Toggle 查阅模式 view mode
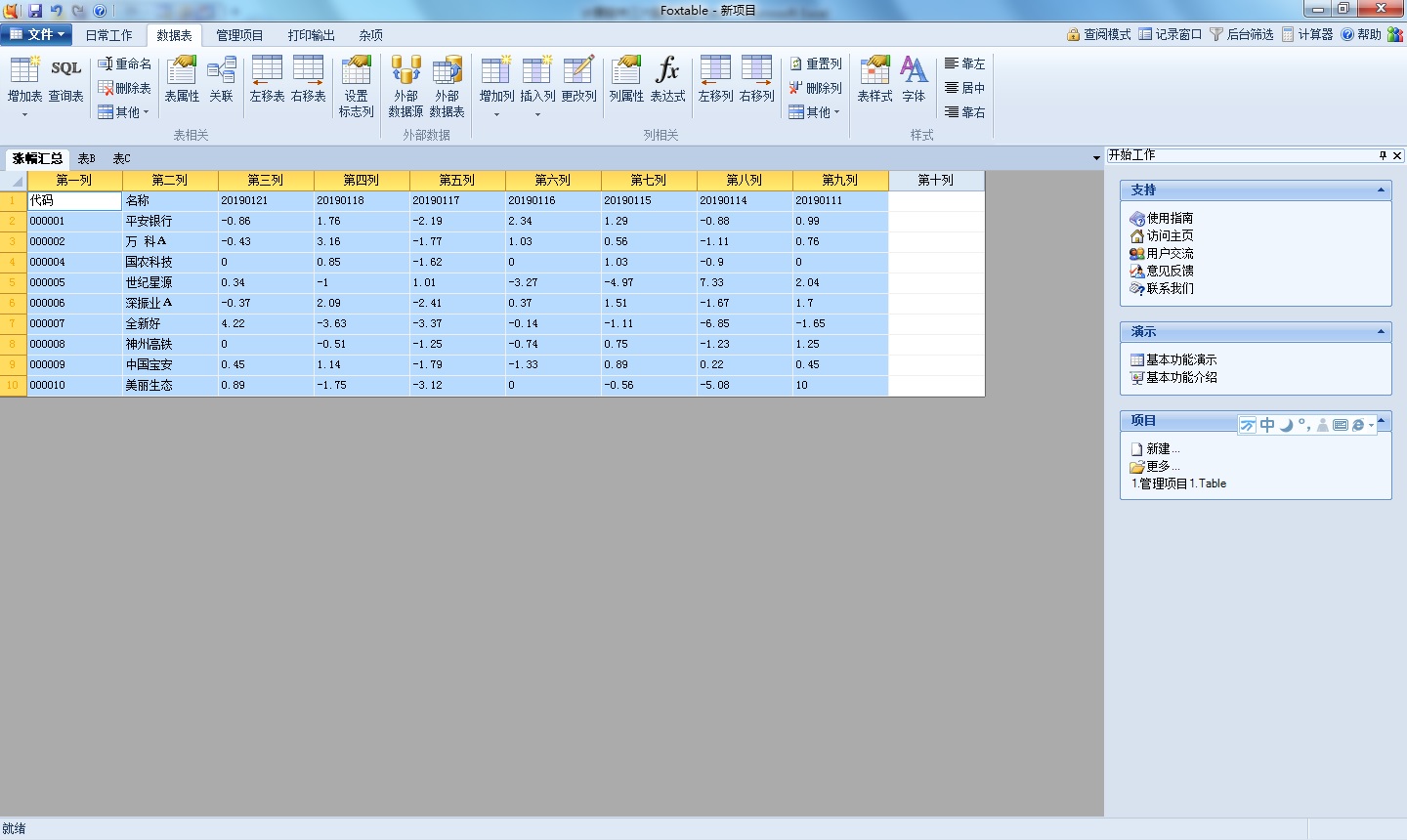 coord(1098,34)
